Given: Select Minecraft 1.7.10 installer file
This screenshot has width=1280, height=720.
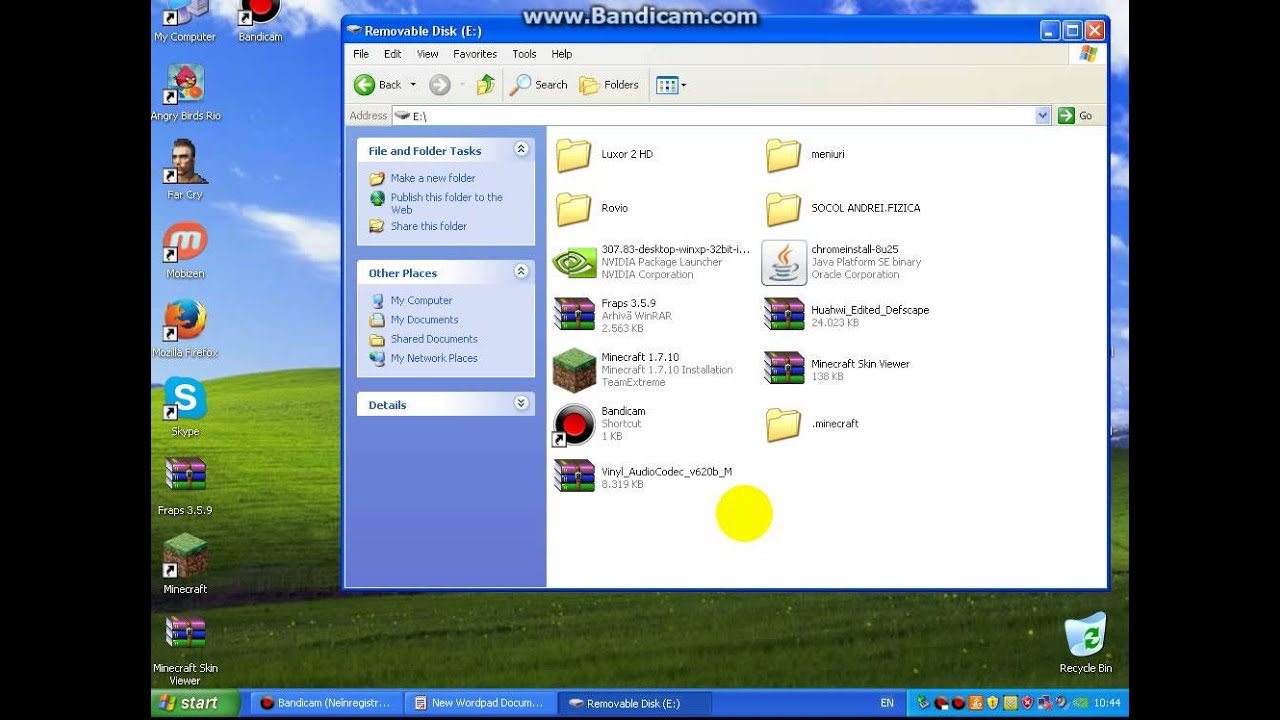Looking at the screenshot, I should [643, 370].
